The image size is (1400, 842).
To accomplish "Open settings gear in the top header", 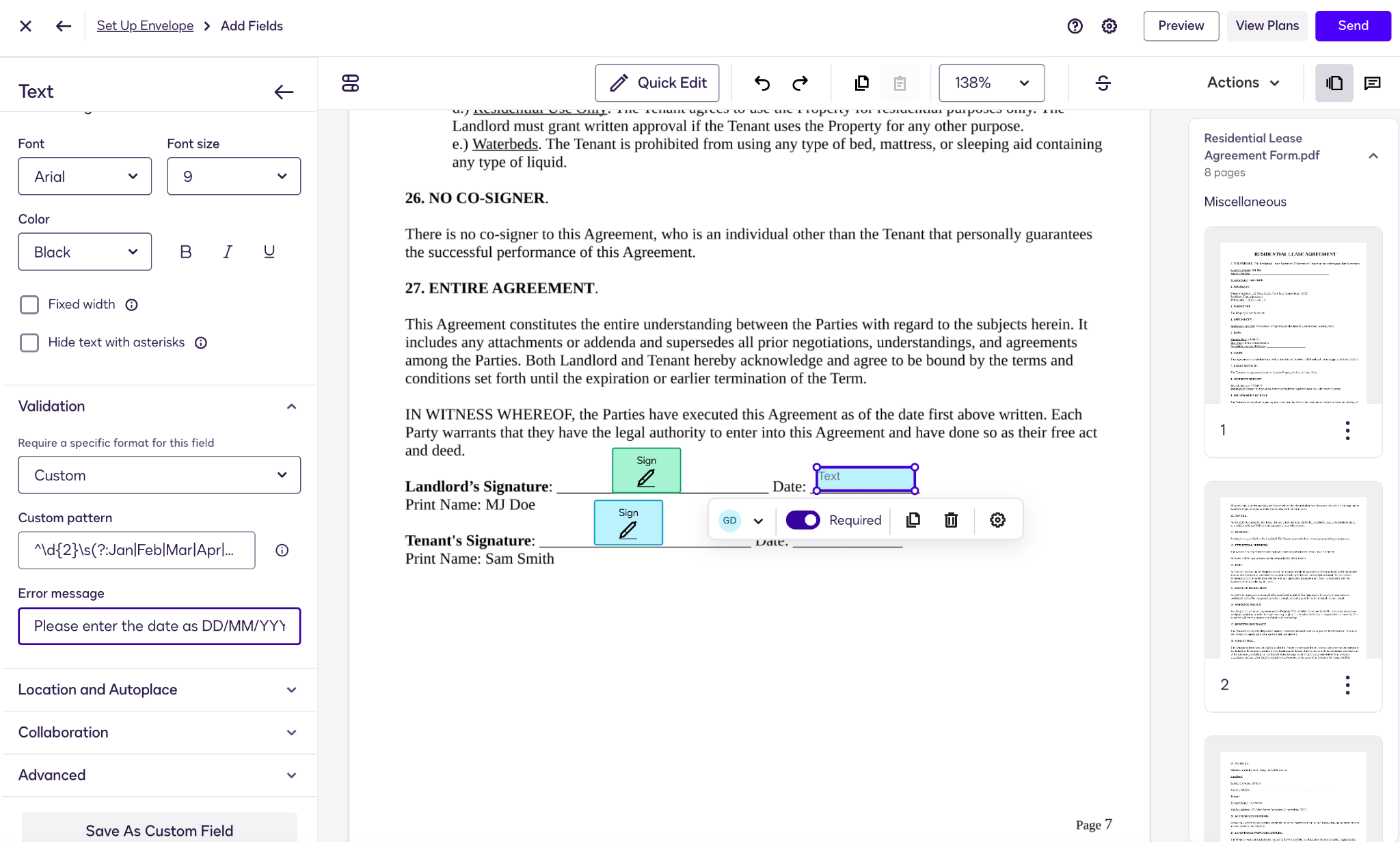I will (x=1109, y=26).
